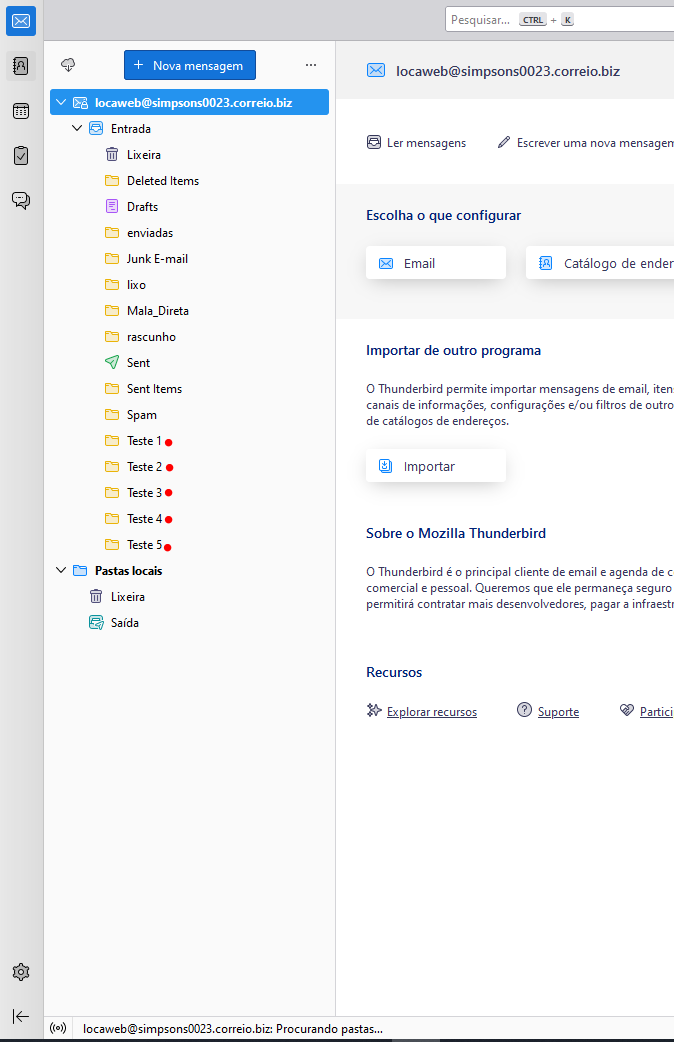The width and height of the screenshot is (674, 1042).
Task: Collapse the locaweb account tree
Action: tap(61, 102)
